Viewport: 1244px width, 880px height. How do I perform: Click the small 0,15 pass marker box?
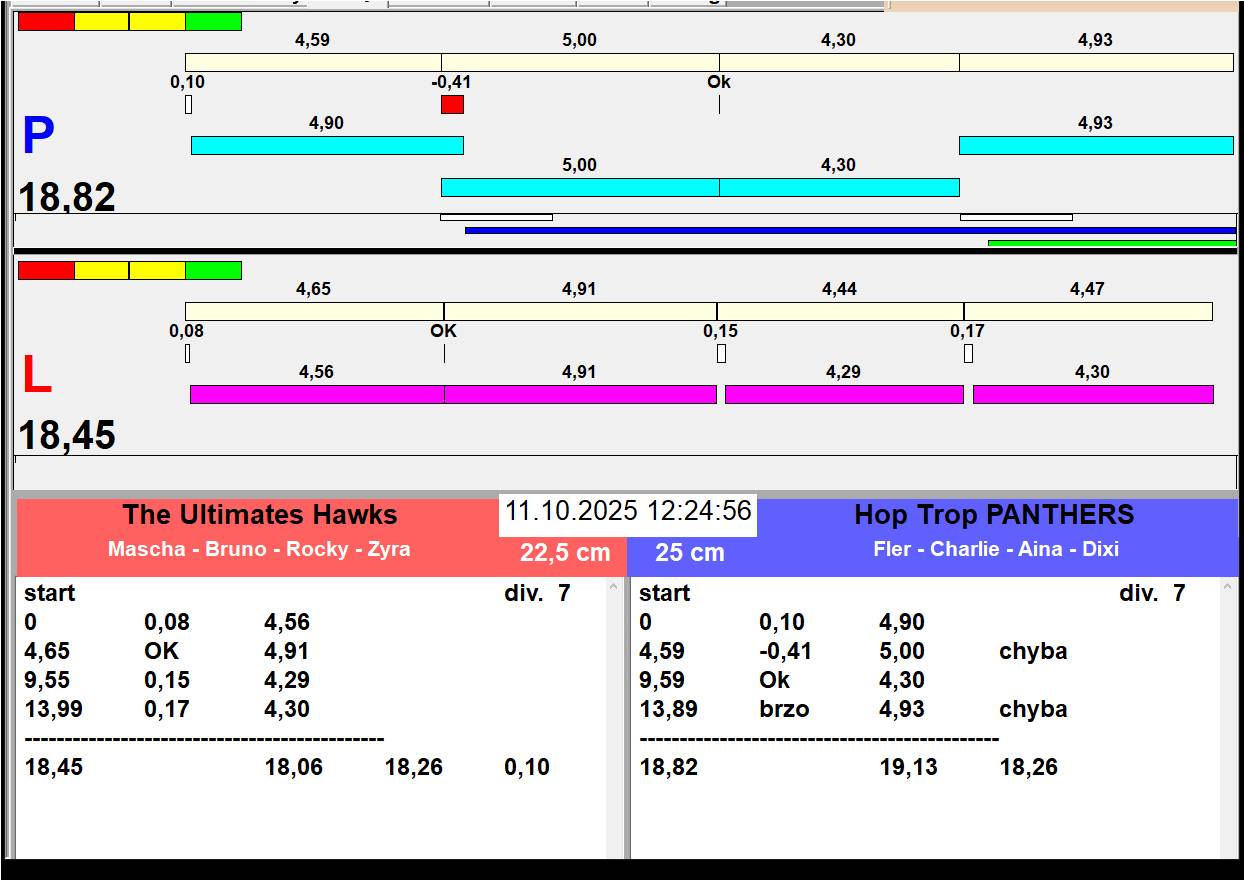(721, 353)
